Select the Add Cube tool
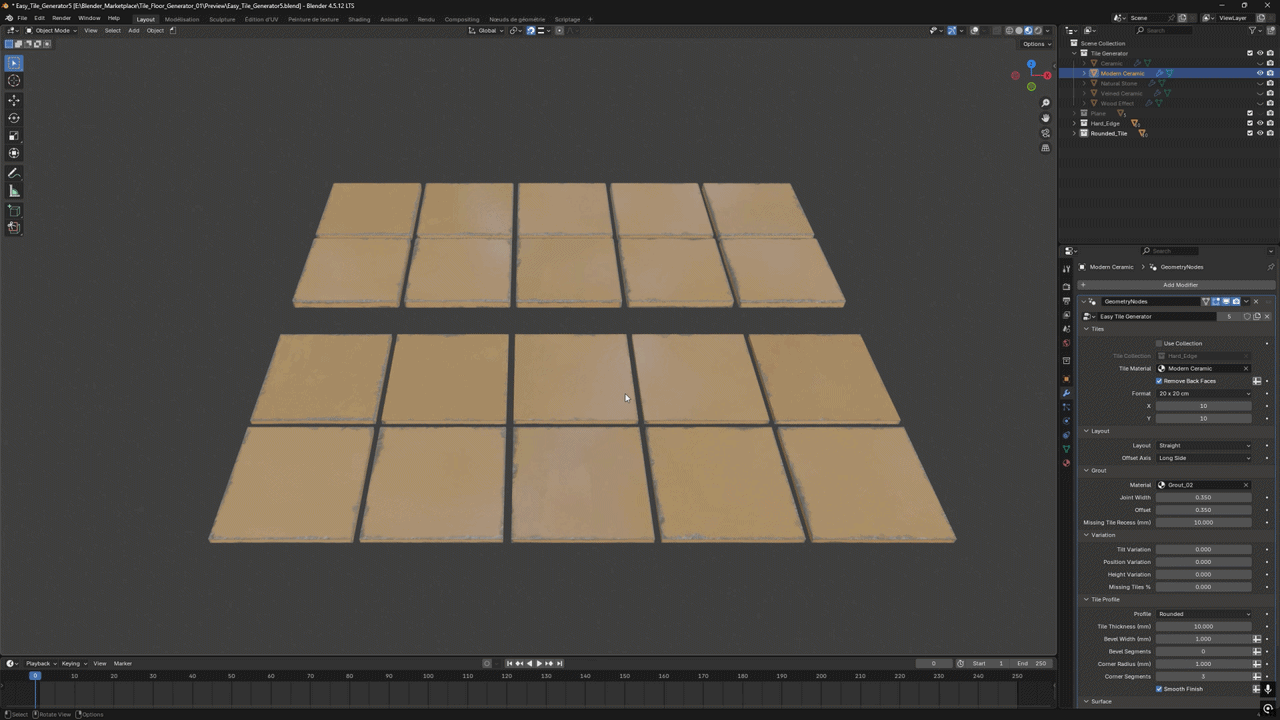This screenshot has width=1280, height=720. pyautogui.click(x=14, y=211)
